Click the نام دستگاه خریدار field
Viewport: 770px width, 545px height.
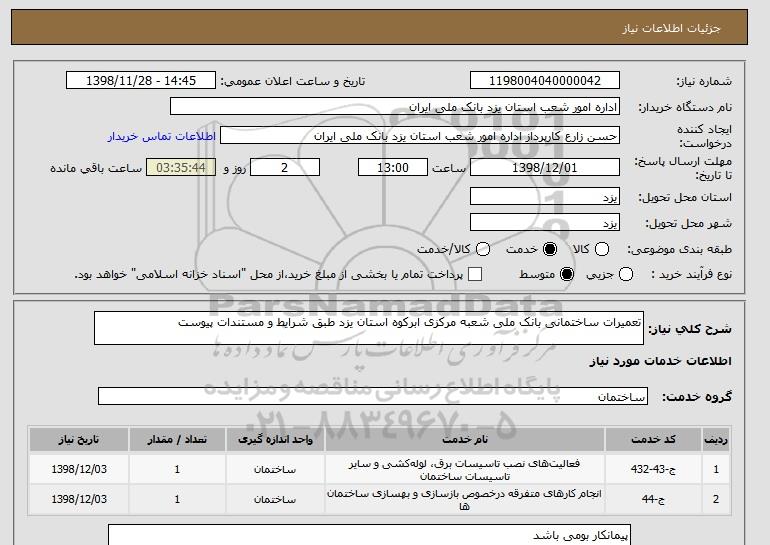pyautogui.click(x=395, y=107)
